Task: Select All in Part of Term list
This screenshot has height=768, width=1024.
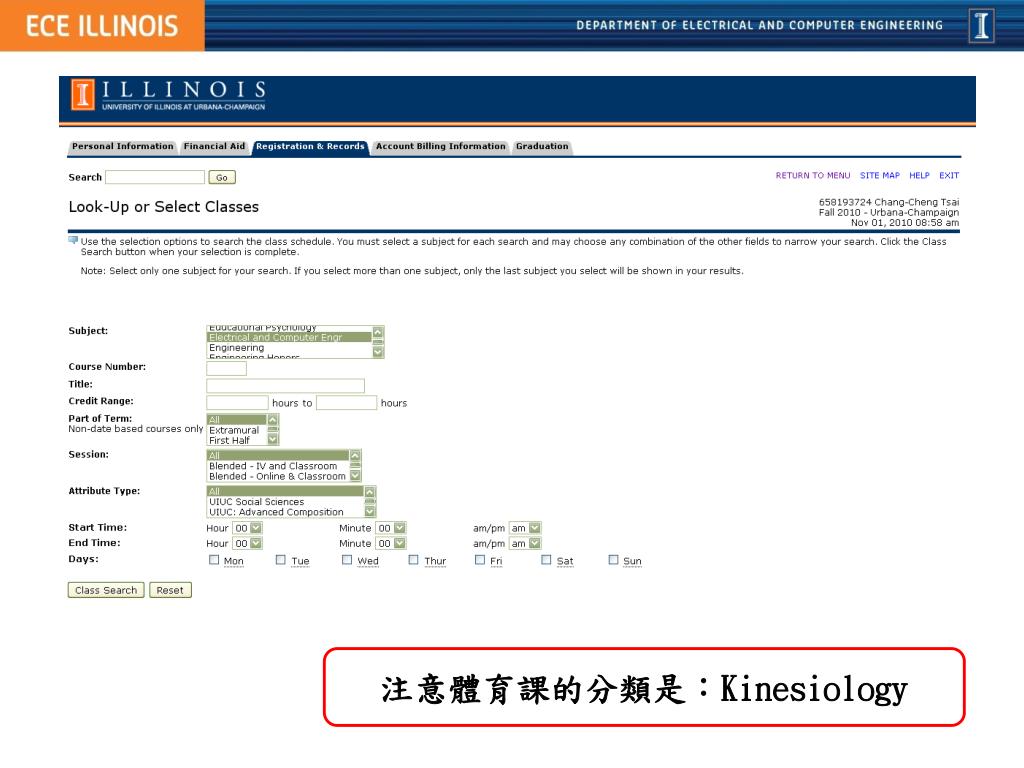Action: tap(236, 419)
